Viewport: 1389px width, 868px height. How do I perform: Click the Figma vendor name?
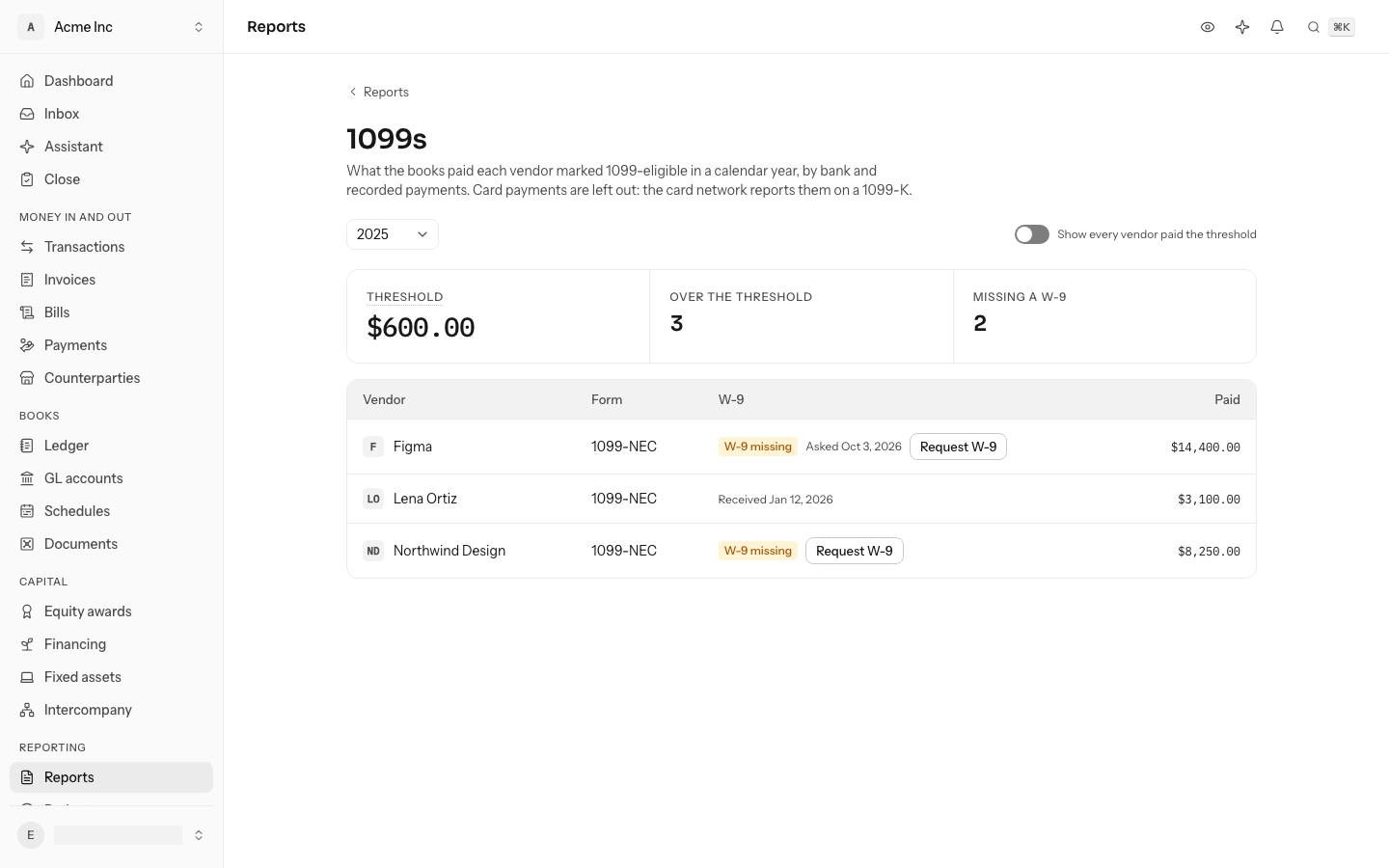(x=413, y=447)
